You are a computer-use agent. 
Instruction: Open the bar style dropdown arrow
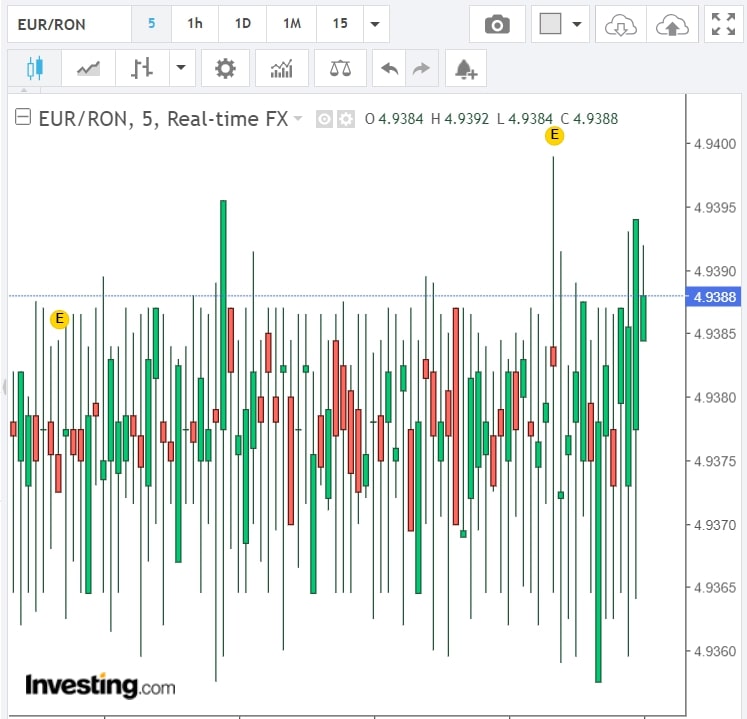tap(180, 69)
